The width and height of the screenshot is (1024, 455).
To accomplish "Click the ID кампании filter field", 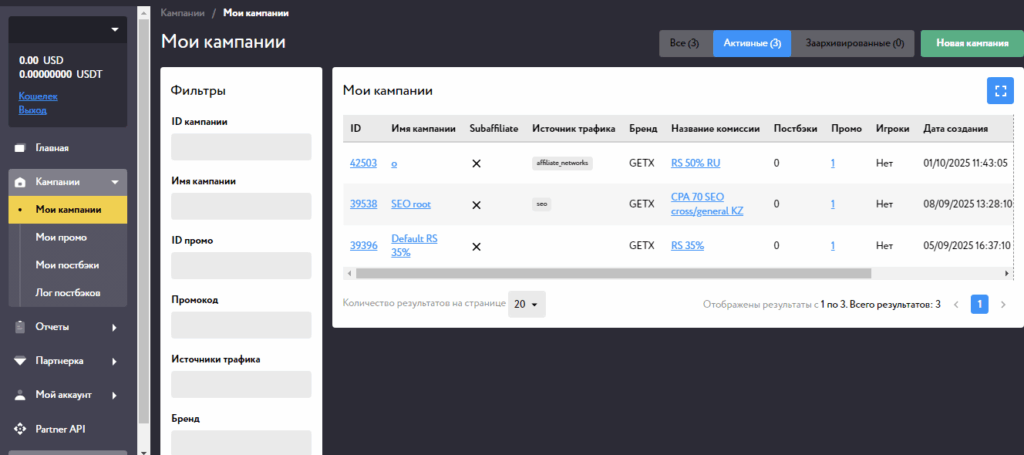I will [x=241, y=148].
